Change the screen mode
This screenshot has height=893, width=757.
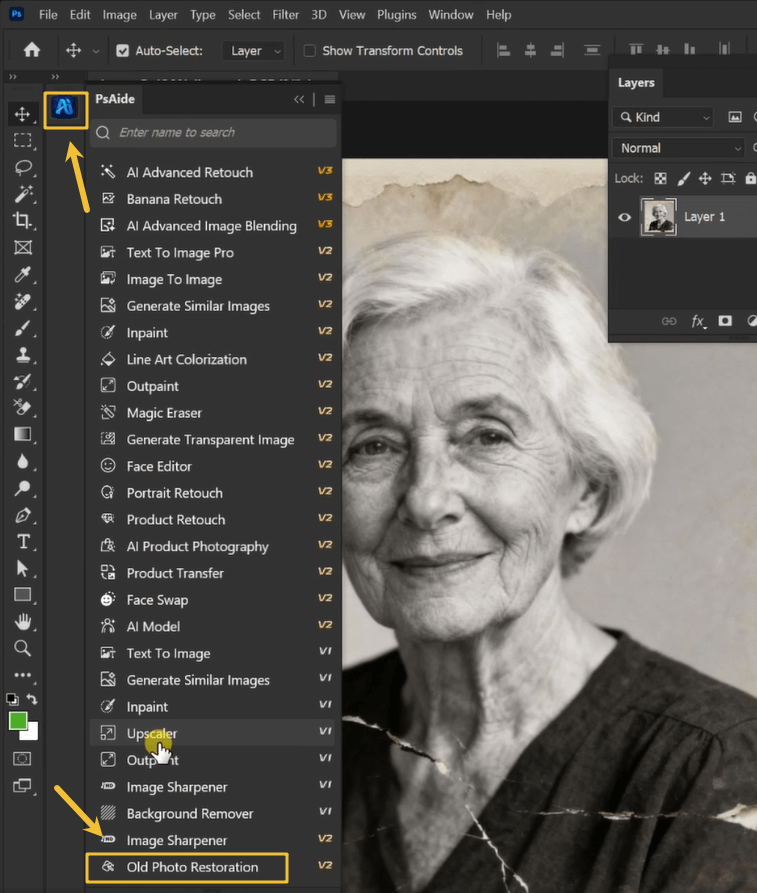point(22,786)
